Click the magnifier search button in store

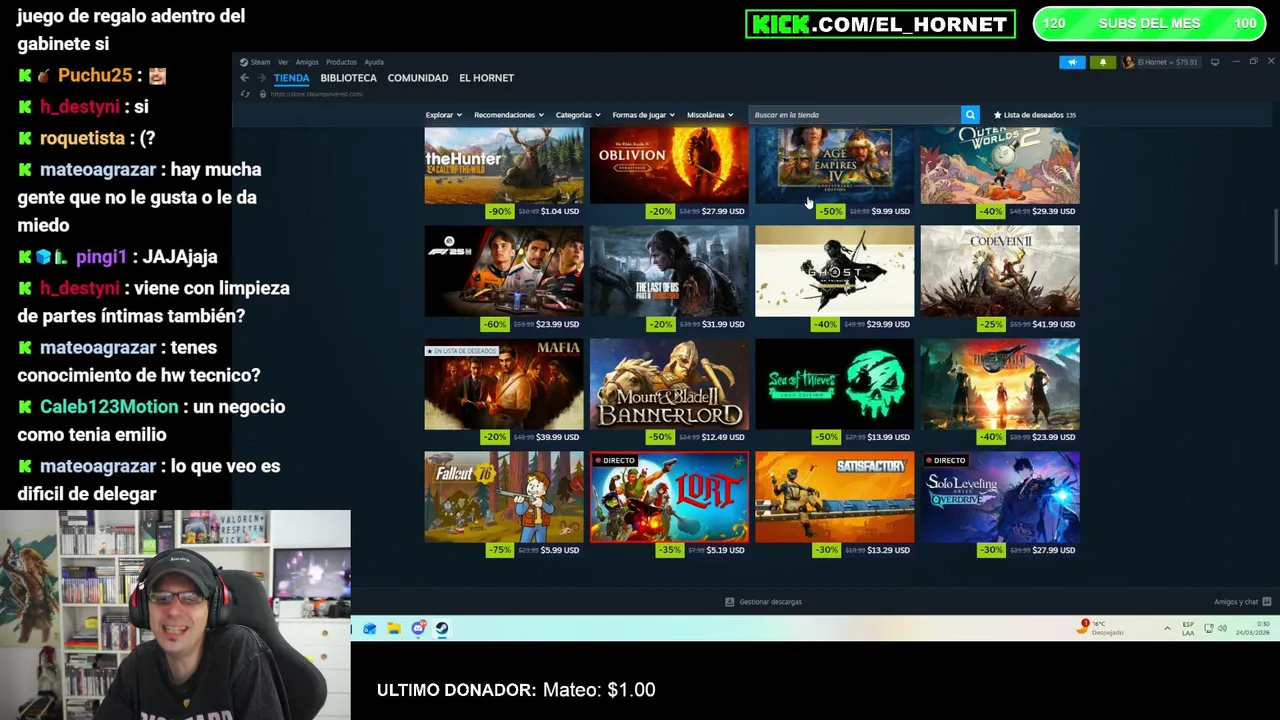[970, 115]
